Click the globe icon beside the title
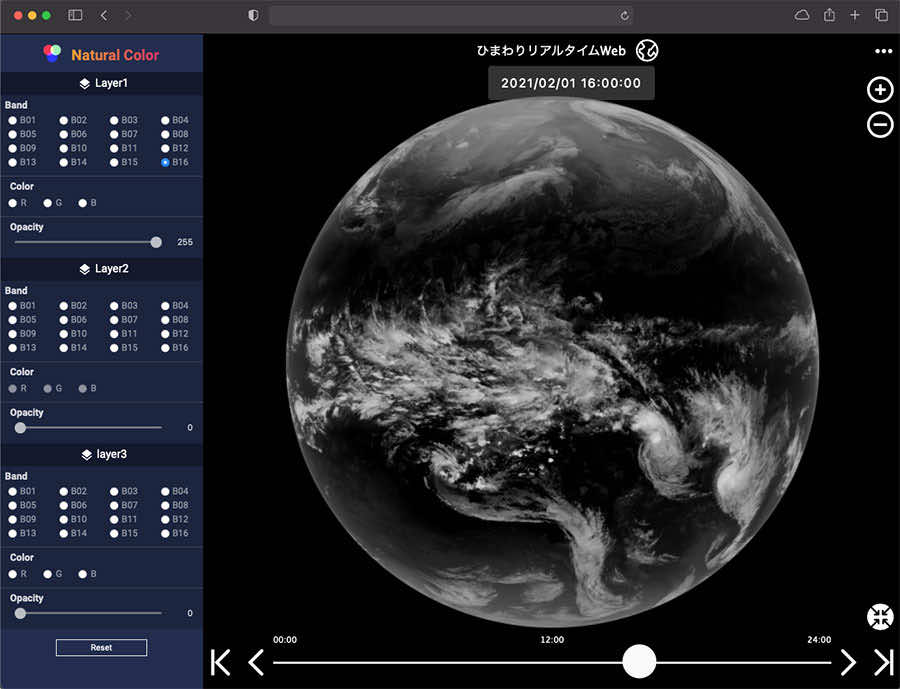The height and width of the screenshot is (689, 900). [648, 51]
